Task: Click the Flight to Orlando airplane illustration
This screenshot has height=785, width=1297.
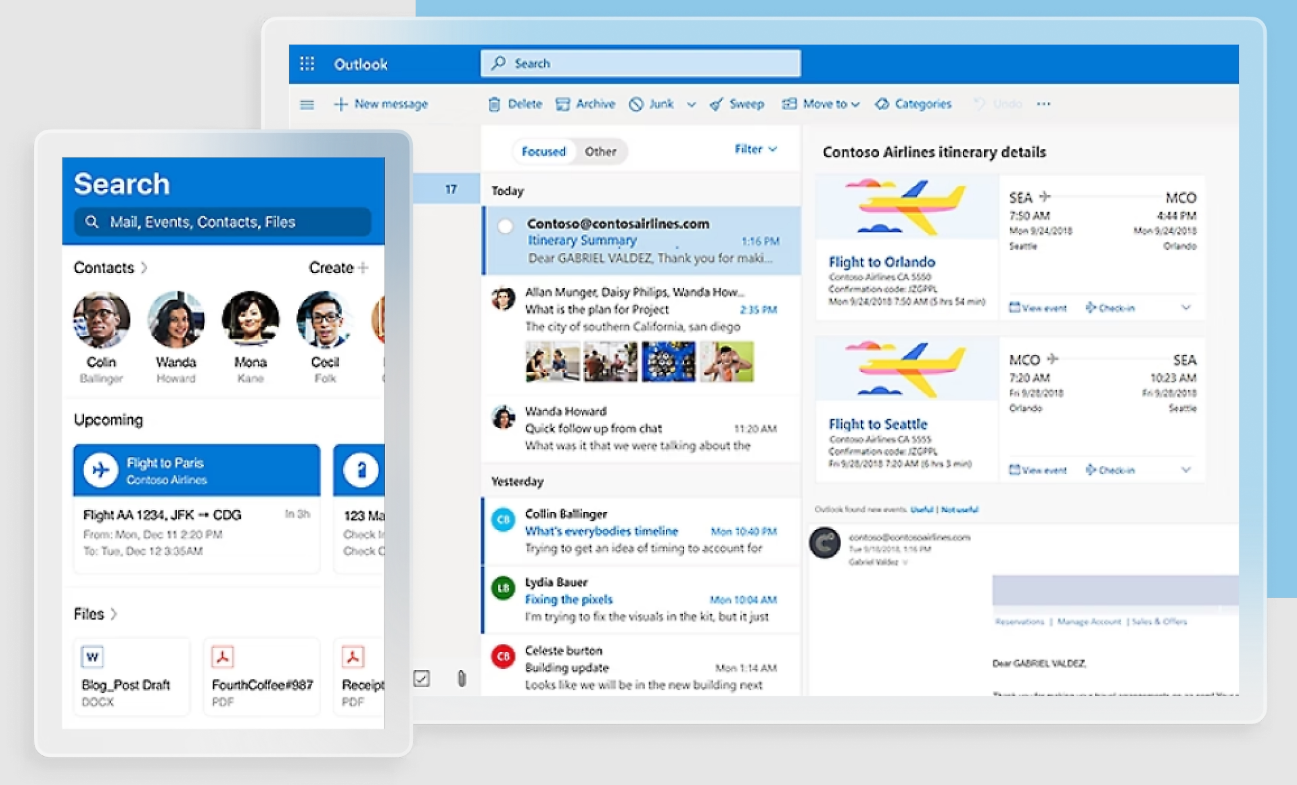Action: (906, 208)
